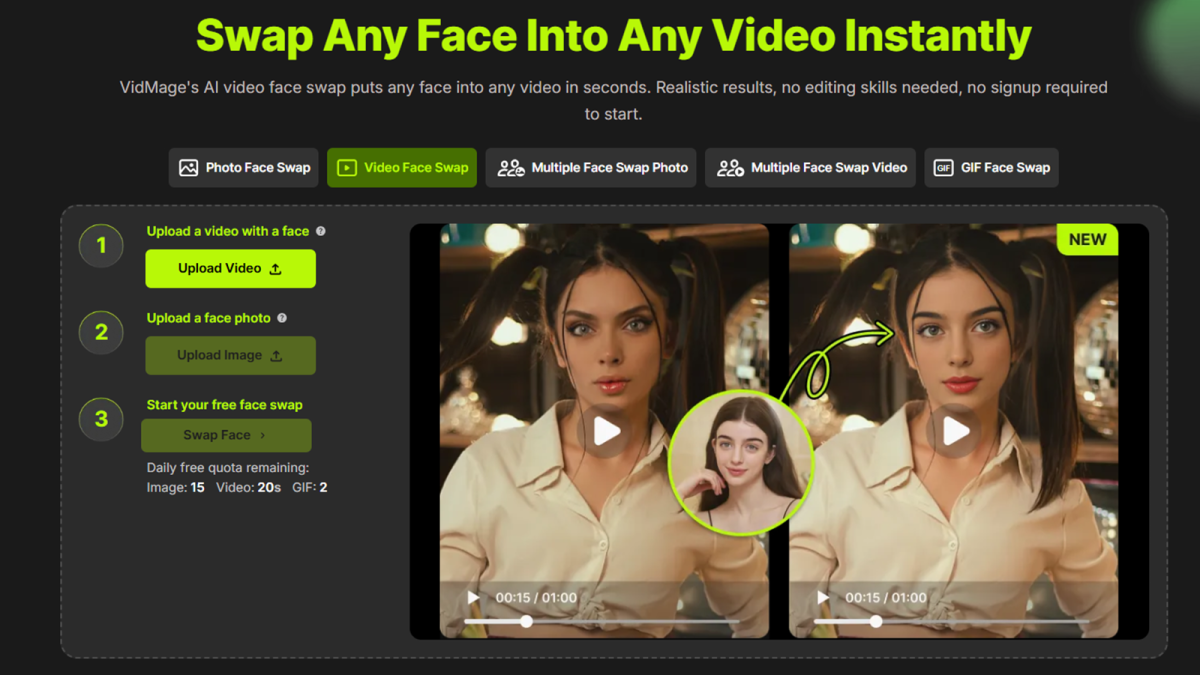This screenshot has height=675, width=1200.
Task: Click upload arrow icon on Upload Video button
Action: tap(276, 269)
